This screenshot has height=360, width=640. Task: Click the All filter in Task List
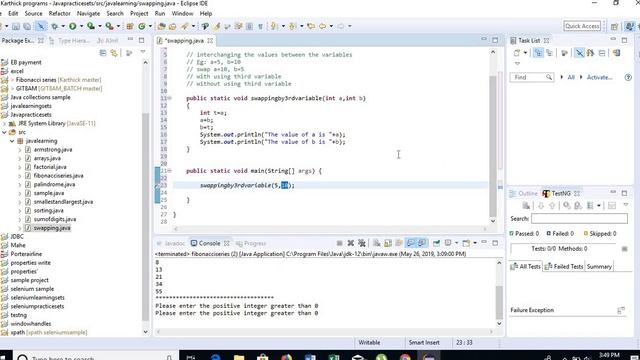pyautogui.click(x=571, y=77)
